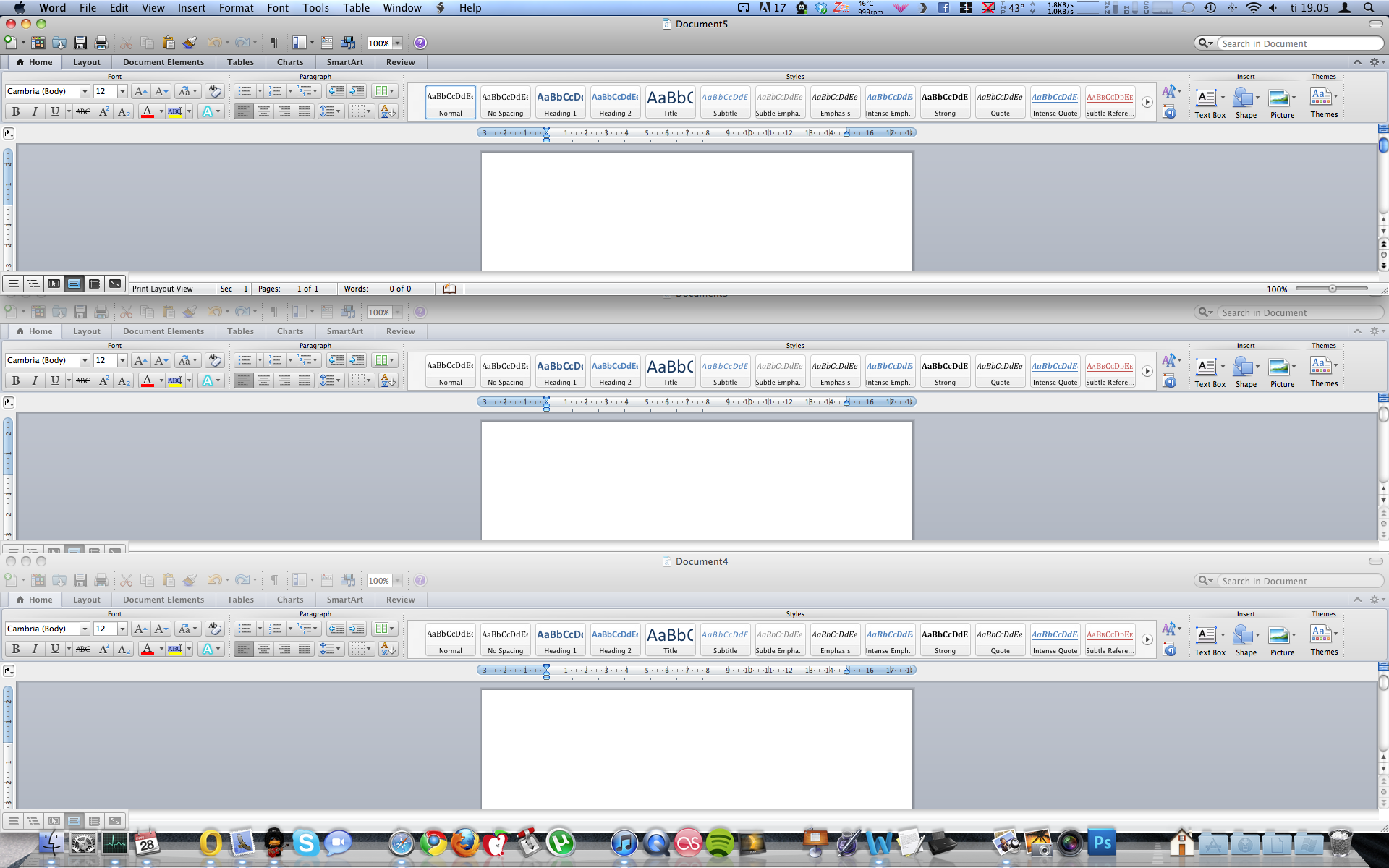Insert Text Box in Document5
Viewport: 1389px width, 868px height.
1210,103
